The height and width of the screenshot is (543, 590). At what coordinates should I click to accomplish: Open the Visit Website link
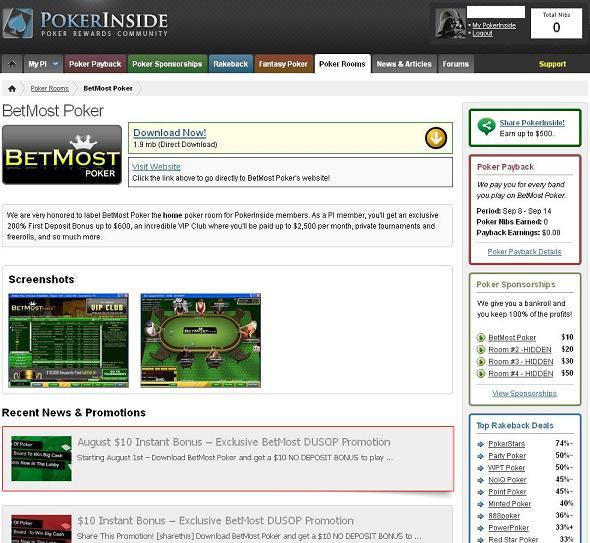[156, 167]
